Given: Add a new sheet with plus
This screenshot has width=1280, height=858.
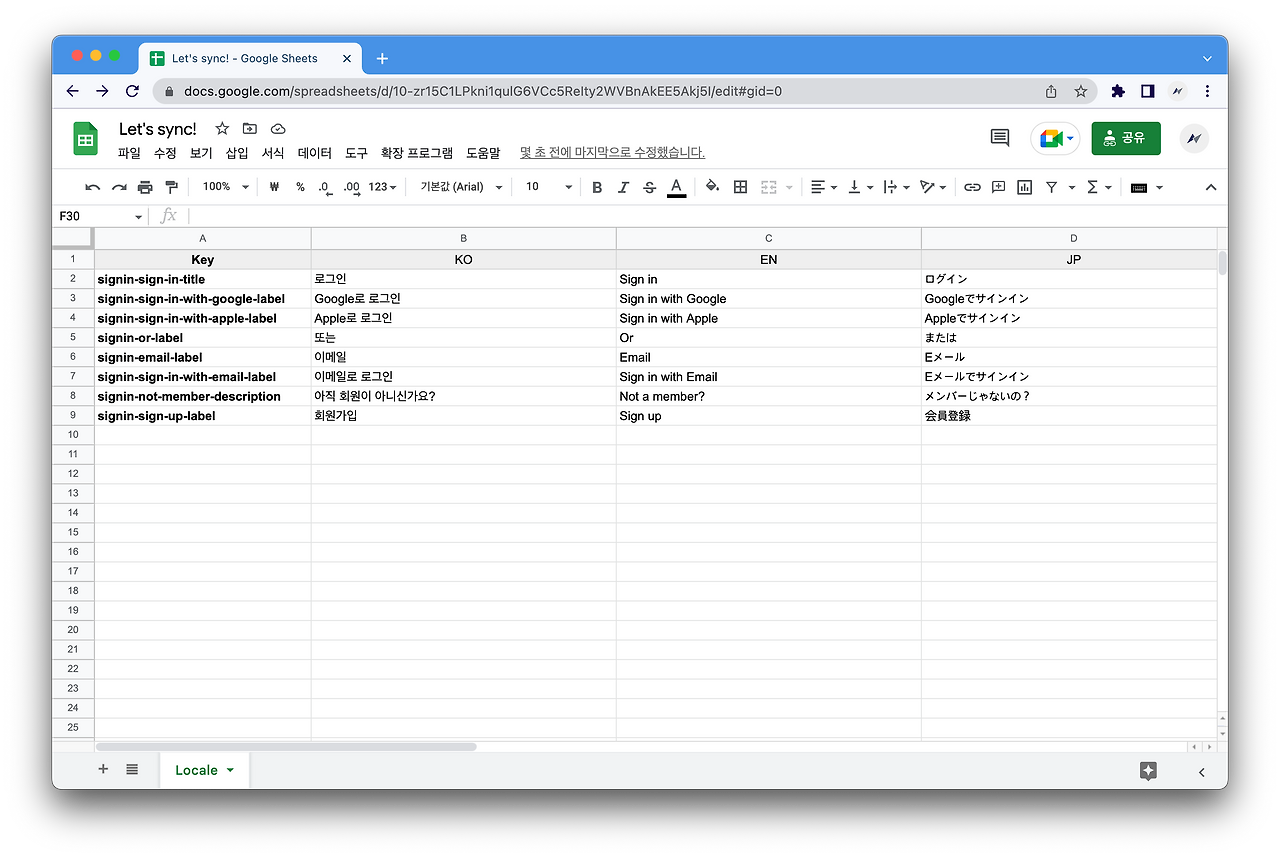Looking at the screenshot, I should pyautogui.click(x=103, y=769).
